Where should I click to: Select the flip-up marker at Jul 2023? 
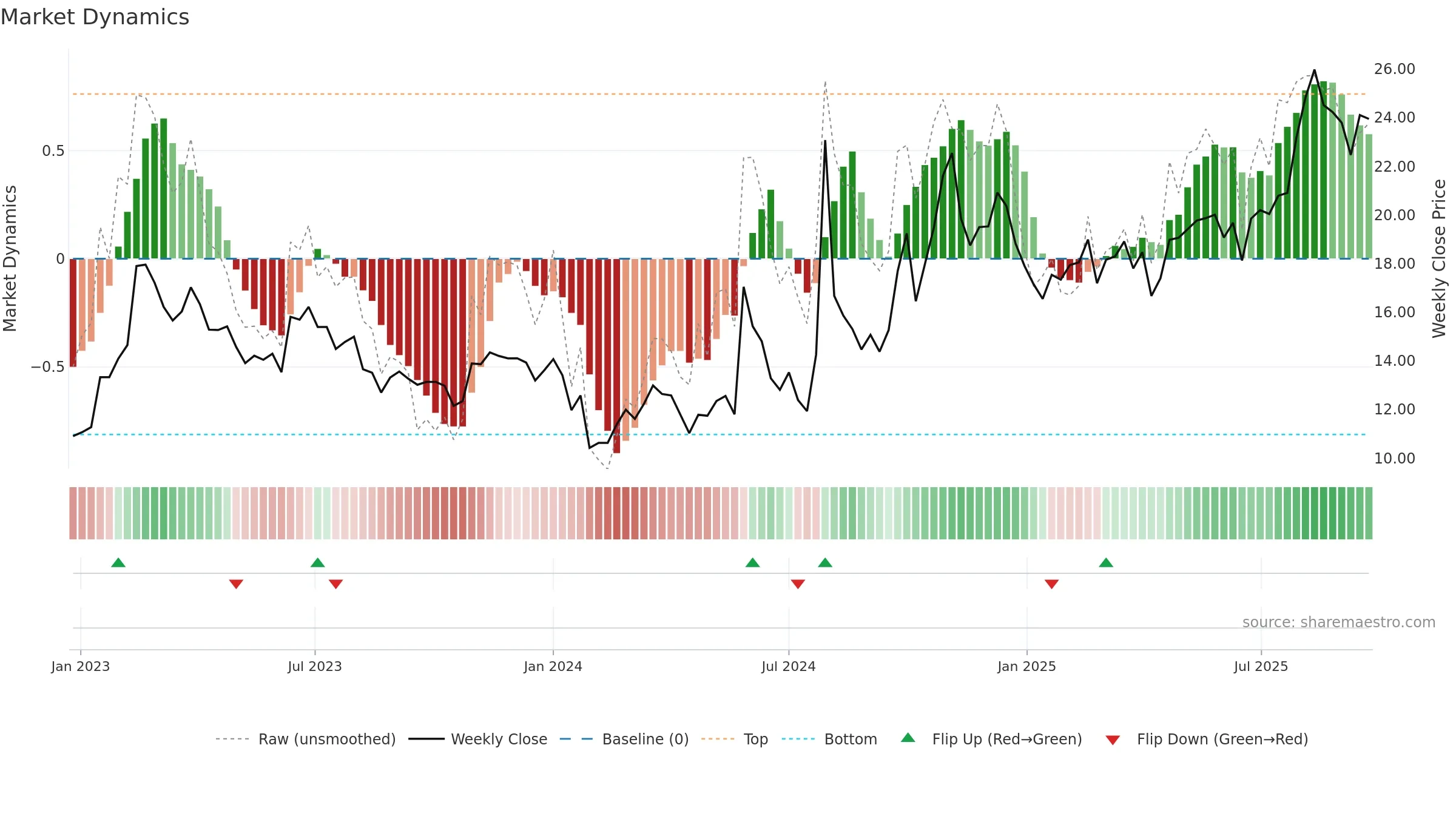pos(317,562)
